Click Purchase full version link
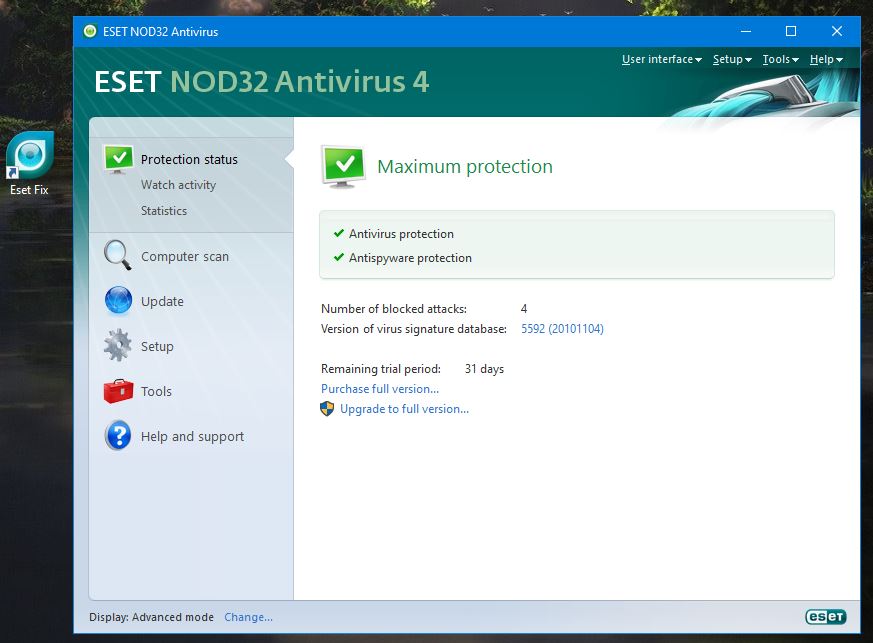Image resolution: width=873 pixels, height=643 pixels. 380,389
